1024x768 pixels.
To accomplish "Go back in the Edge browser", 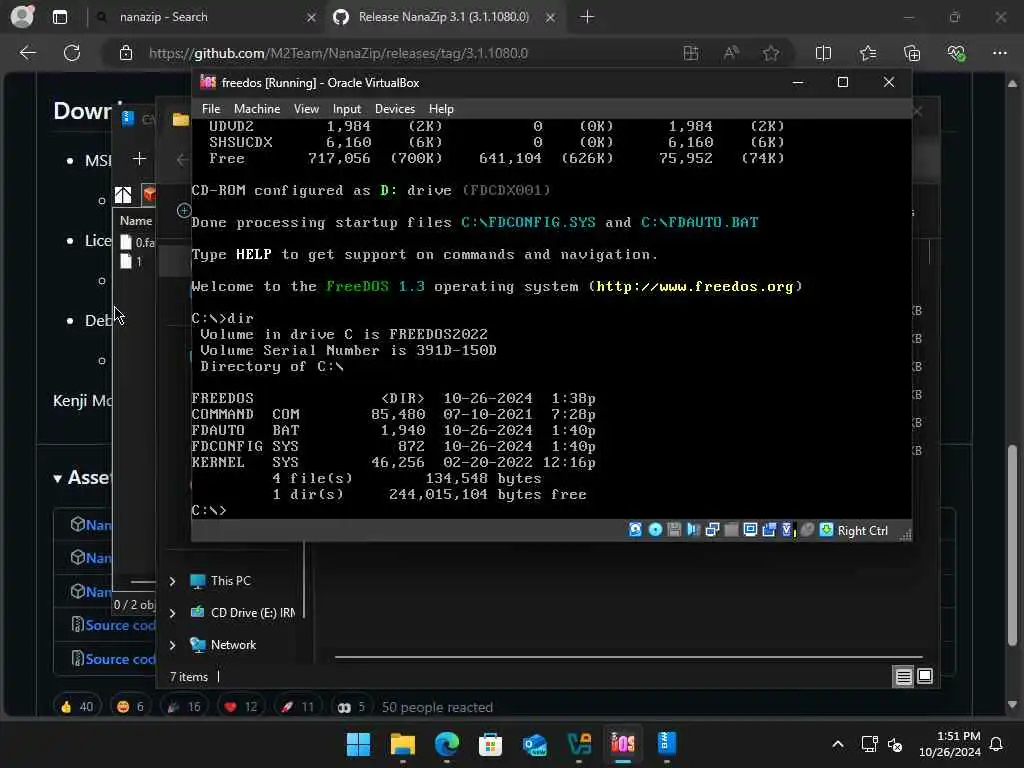I will (28, 53).
